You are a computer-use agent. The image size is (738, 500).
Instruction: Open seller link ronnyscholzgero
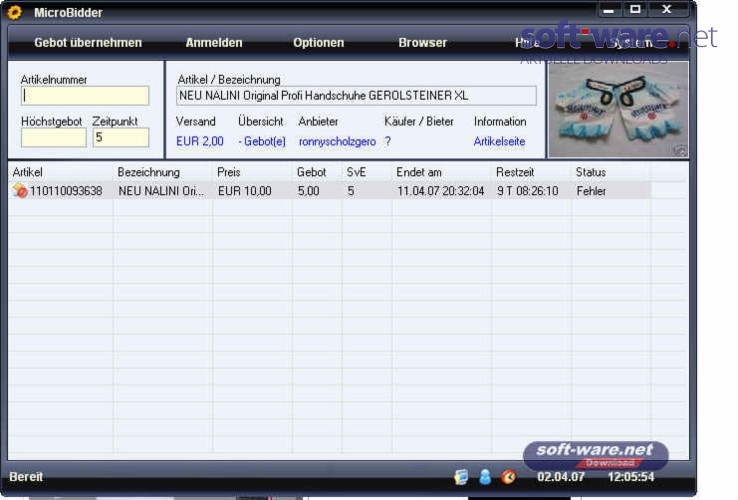click(337, 141)
